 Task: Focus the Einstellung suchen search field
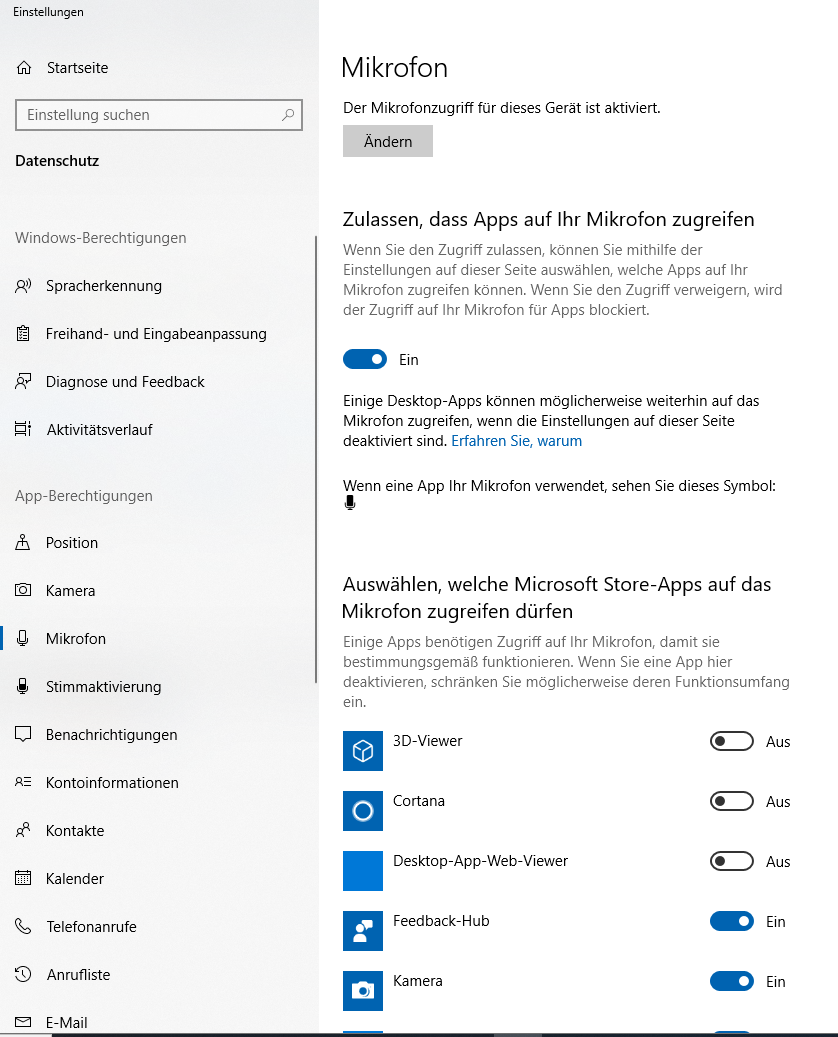click(x=159, y=115)
